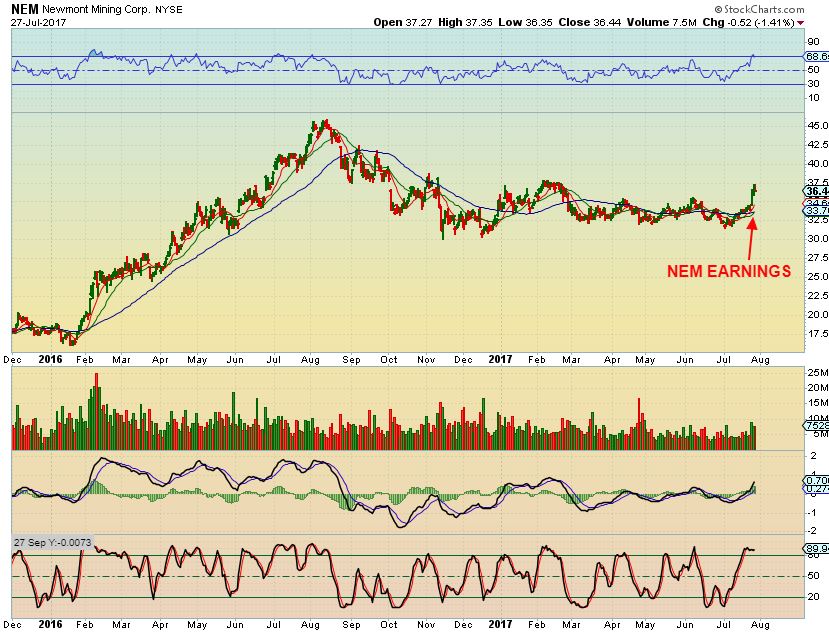Click the 30 level on the RSI axis
The width and height of the screenshot is (829, 632).
813,84
